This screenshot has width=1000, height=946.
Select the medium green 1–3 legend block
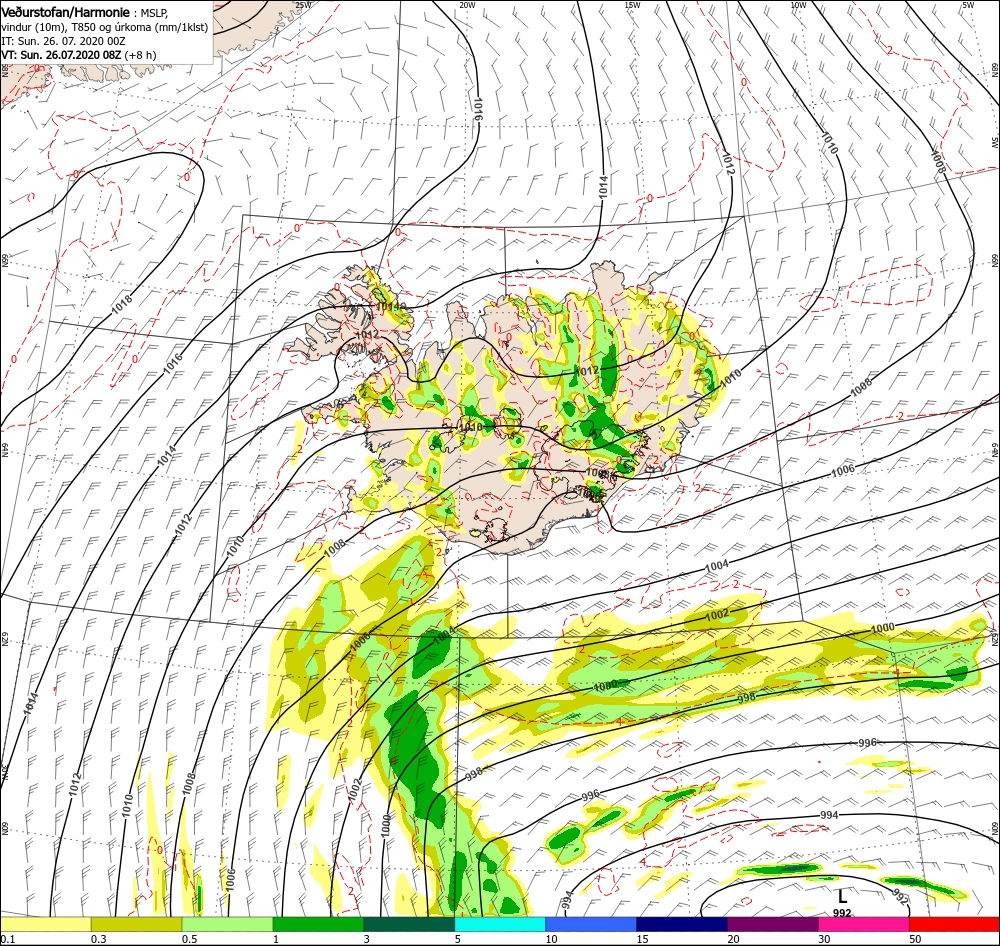318,924
